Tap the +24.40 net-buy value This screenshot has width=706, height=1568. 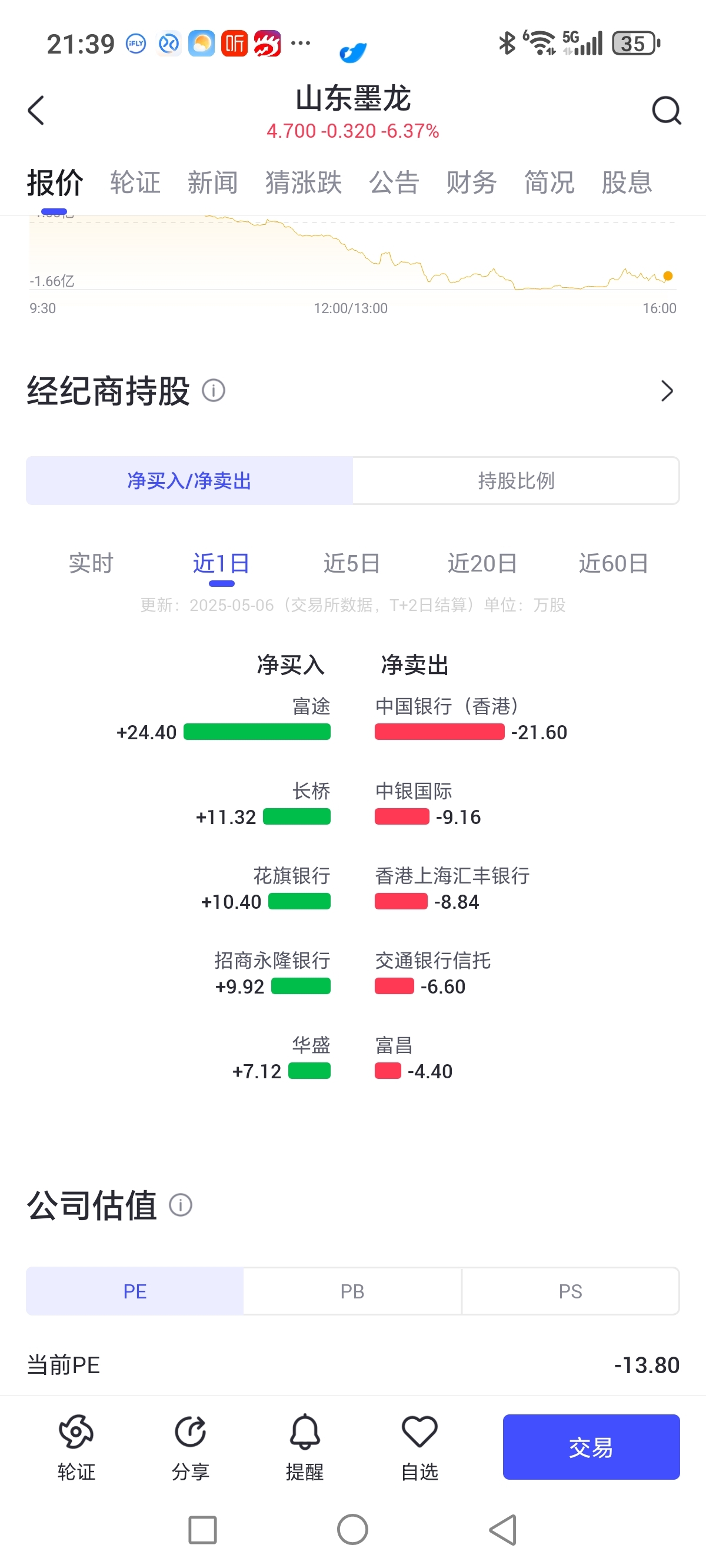(146, 732)
